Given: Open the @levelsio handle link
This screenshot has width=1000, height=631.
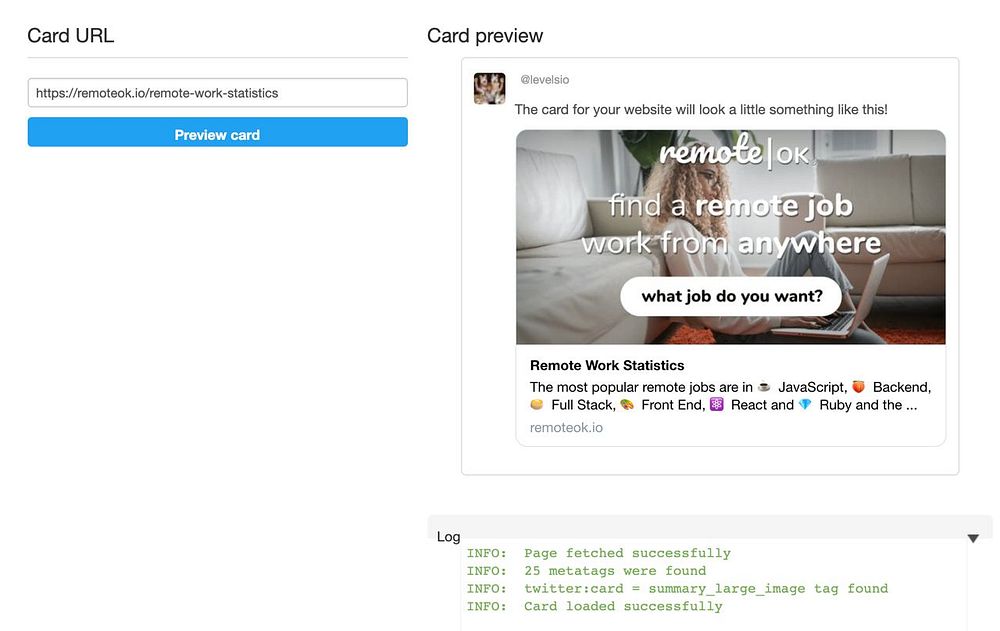Looking at the screenshot, I should 544,80.
